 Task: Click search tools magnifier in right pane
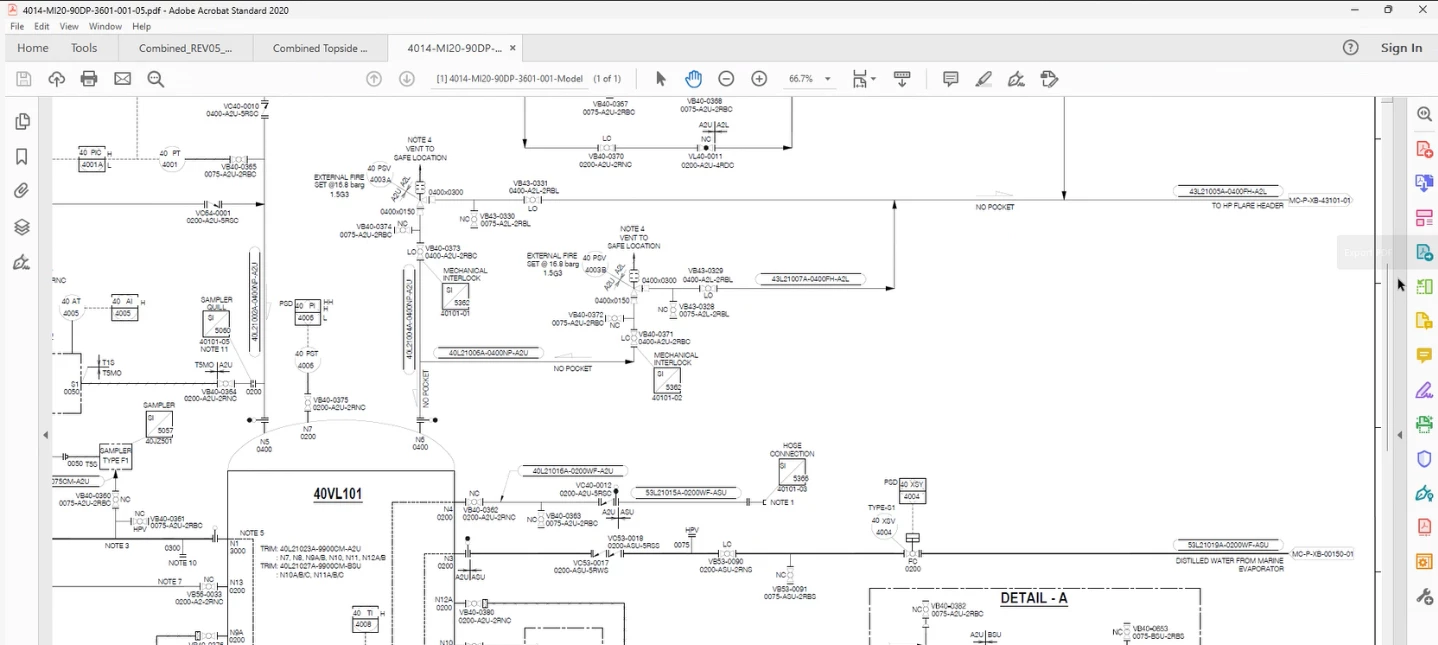1424,114
